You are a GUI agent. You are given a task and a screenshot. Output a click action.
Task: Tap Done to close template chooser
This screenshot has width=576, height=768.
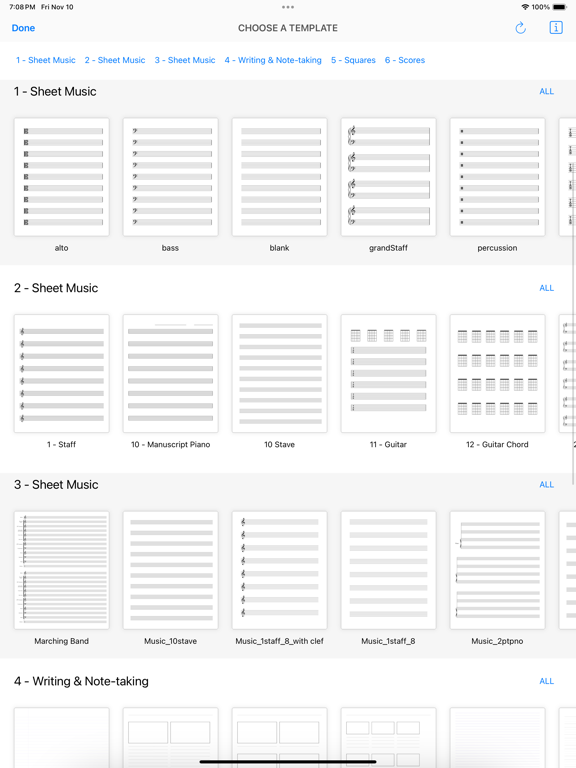[x=23, y=28]
